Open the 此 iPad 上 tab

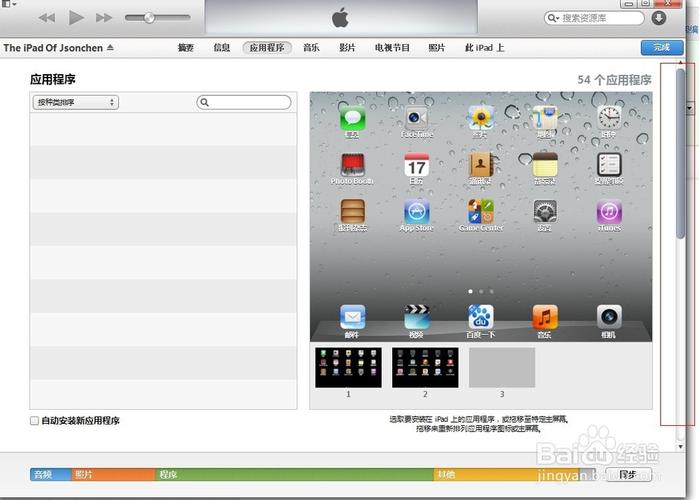click(485, 48)
